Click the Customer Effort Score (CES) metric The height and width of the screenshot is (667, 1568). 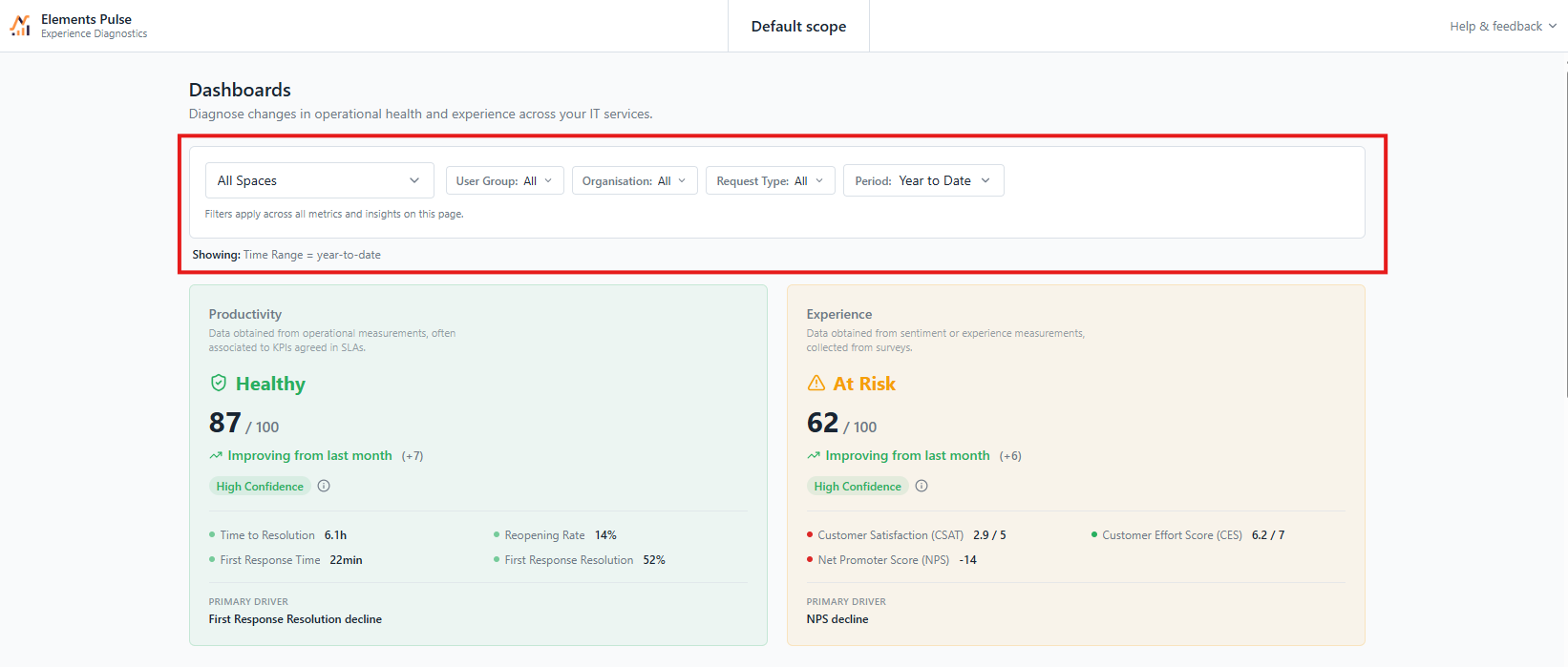click(x=1188, y=535)
